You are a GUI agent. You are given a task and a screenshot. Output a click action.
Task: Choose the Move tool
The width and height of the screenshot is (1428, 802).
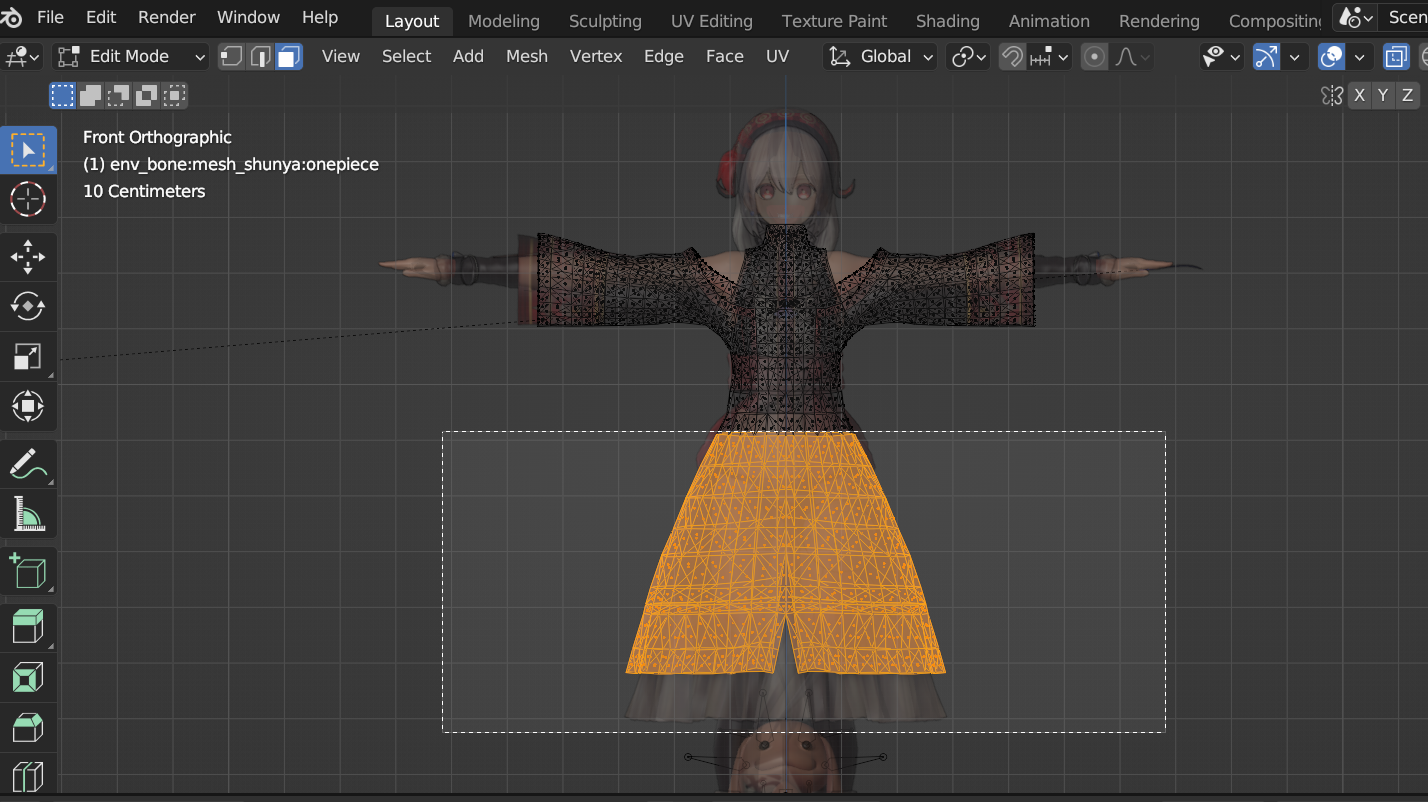point(28,257)
